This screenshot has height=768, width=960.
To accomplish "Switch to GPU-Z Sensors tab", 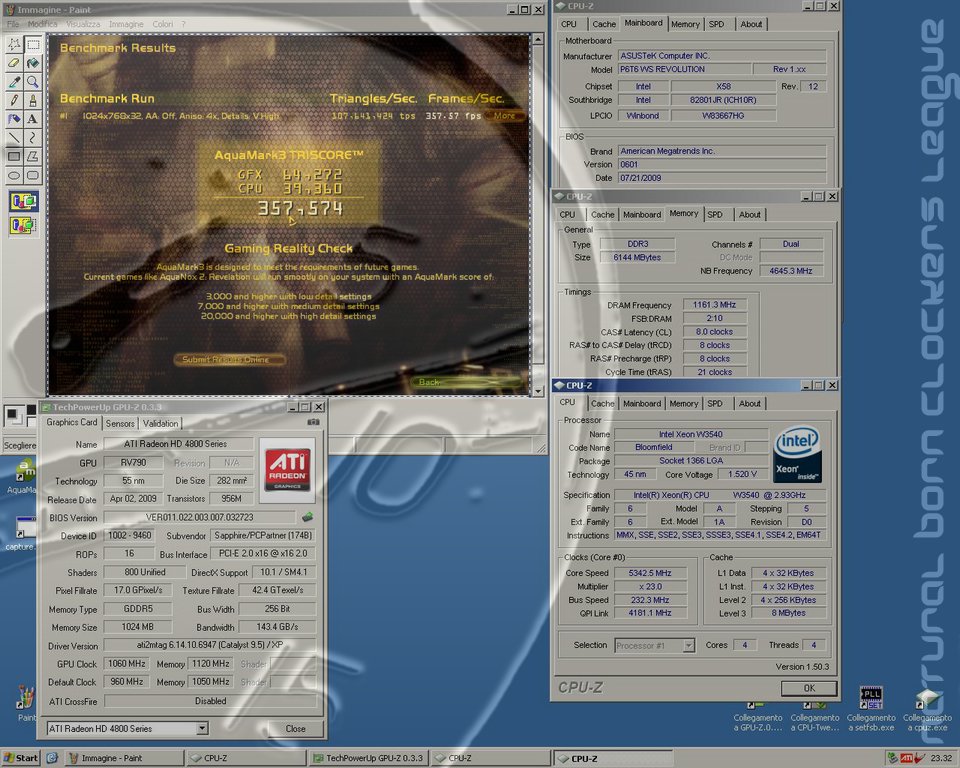I will pyautogui.click(x=120, y=423).
